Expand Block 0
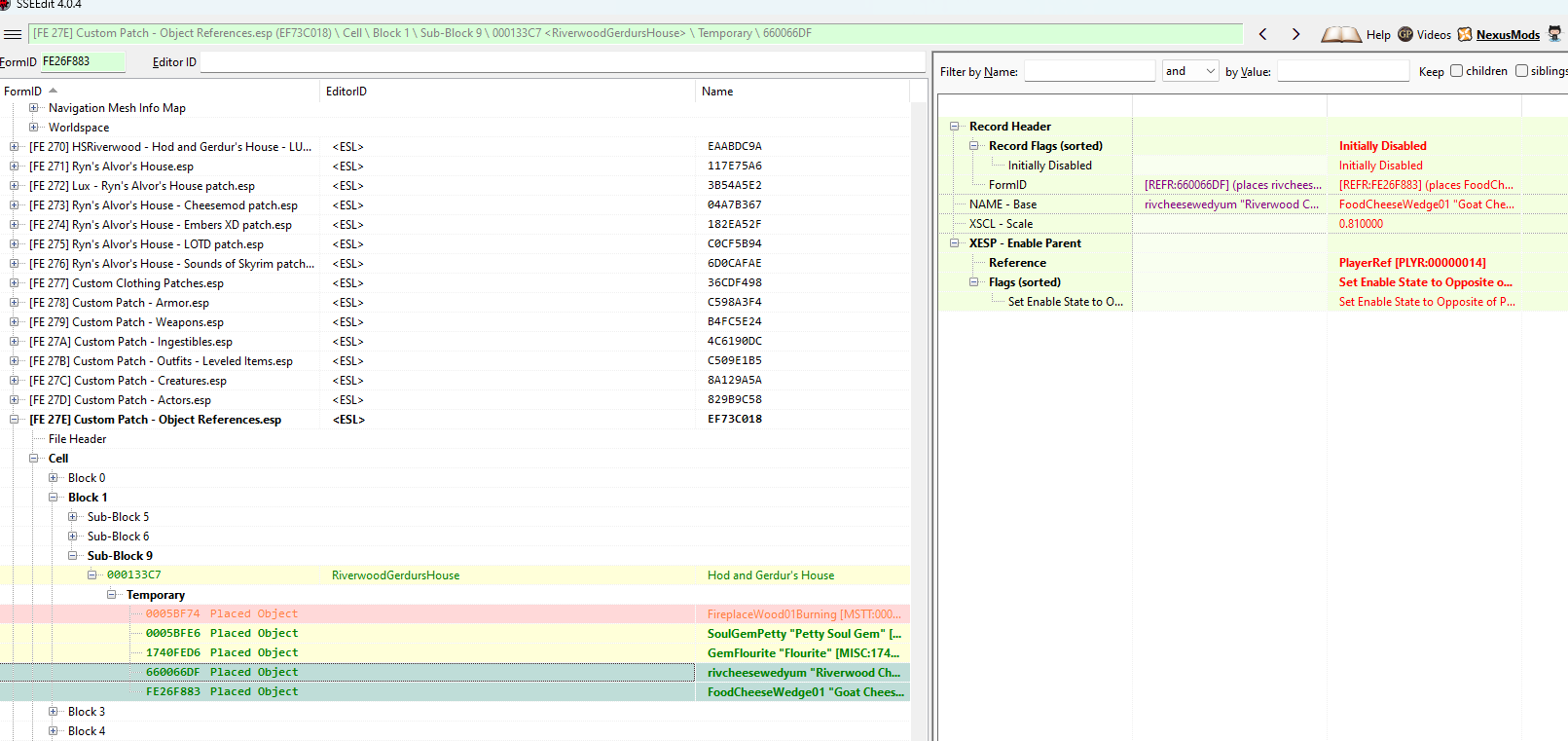 [x=54, y=478]
